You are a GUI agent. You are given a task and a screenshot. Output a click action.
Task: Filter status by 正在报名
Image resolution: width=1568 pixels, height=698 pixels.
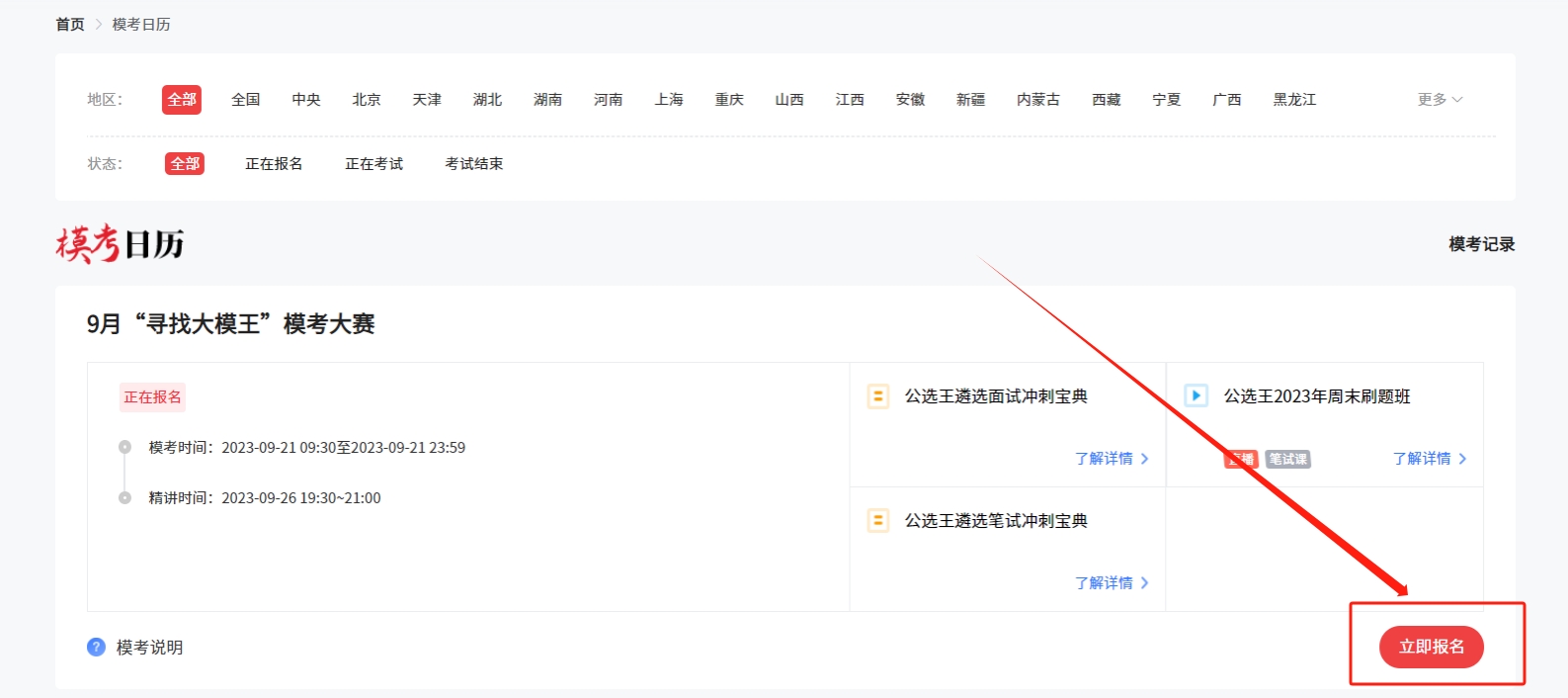[274, 164]
